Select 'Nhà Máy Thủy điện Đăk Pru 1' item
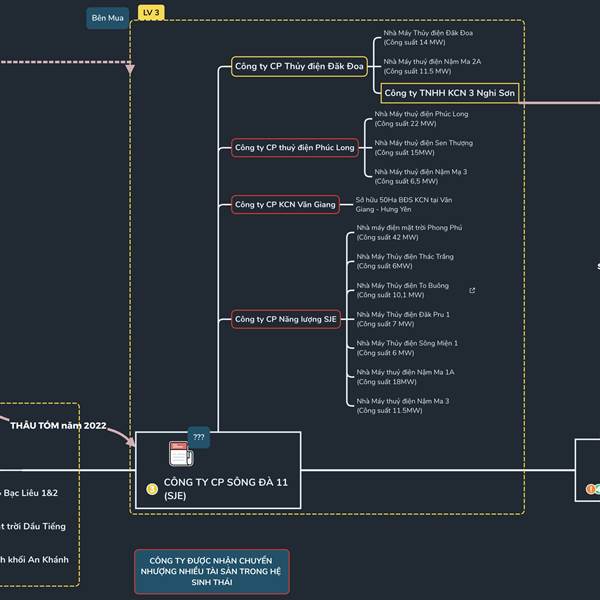 403,319
